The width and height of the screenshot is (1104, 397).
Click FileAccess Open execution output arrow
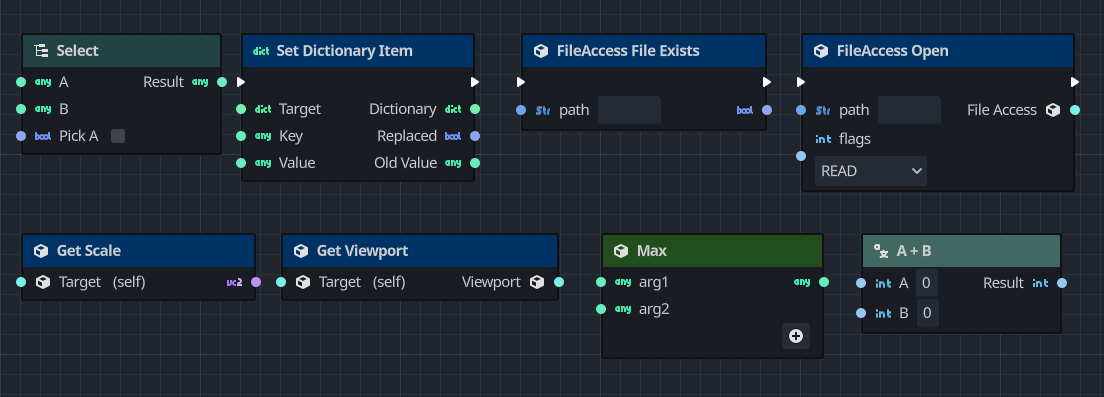tap(1074, 82)
